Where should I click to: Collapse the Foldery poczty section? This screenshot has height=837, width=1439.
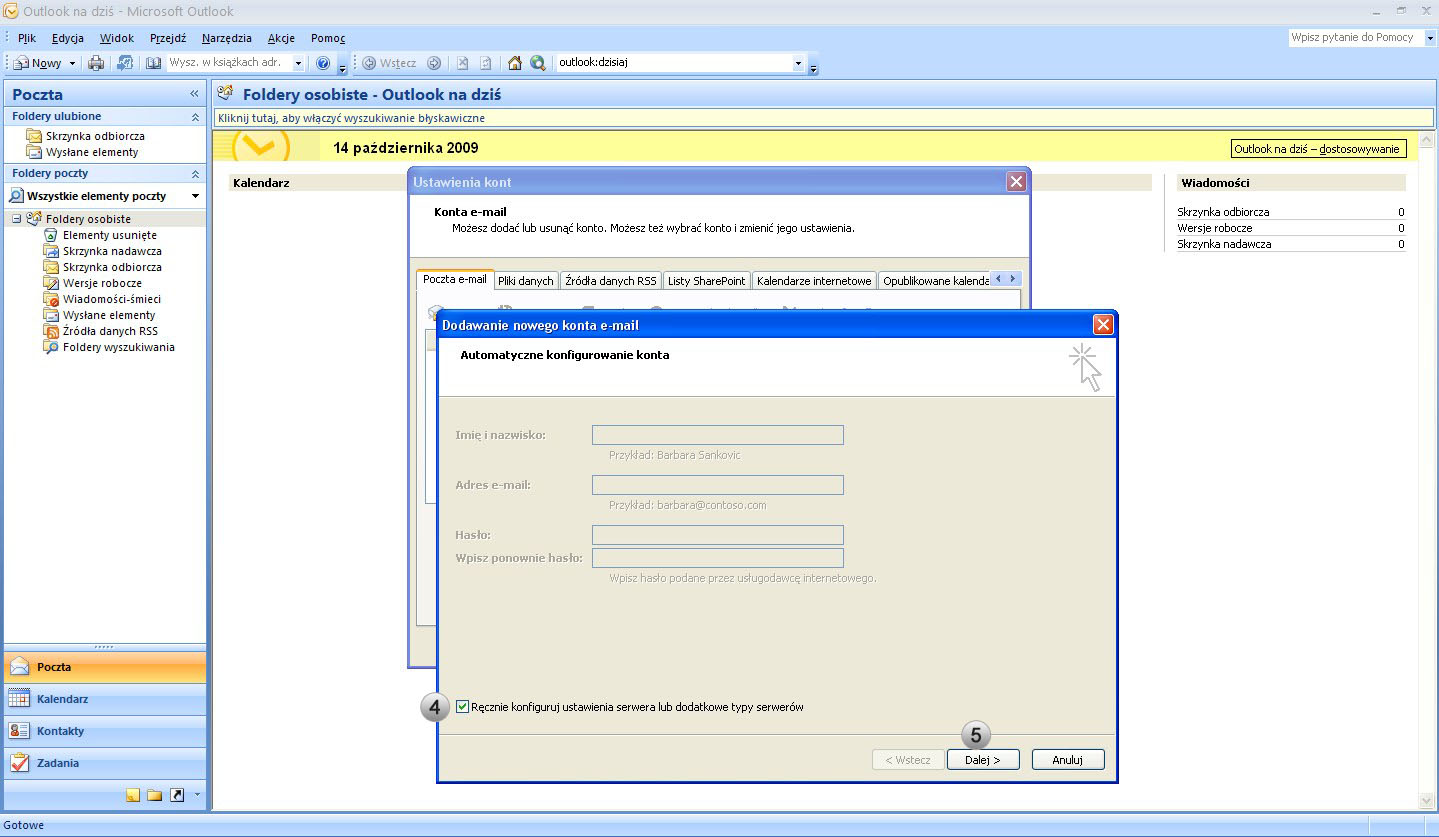[195, 174]
